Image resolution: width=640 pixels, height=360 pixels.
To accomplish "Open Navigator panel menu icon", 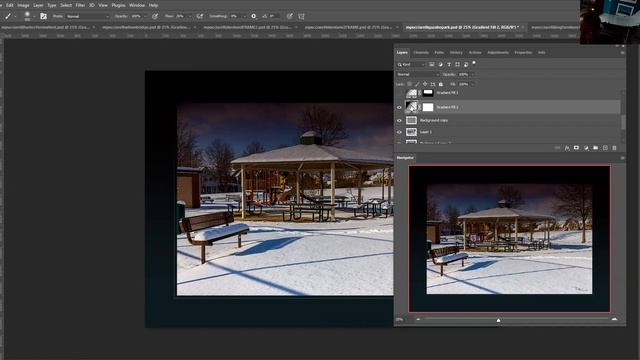I will pos(622,158).
